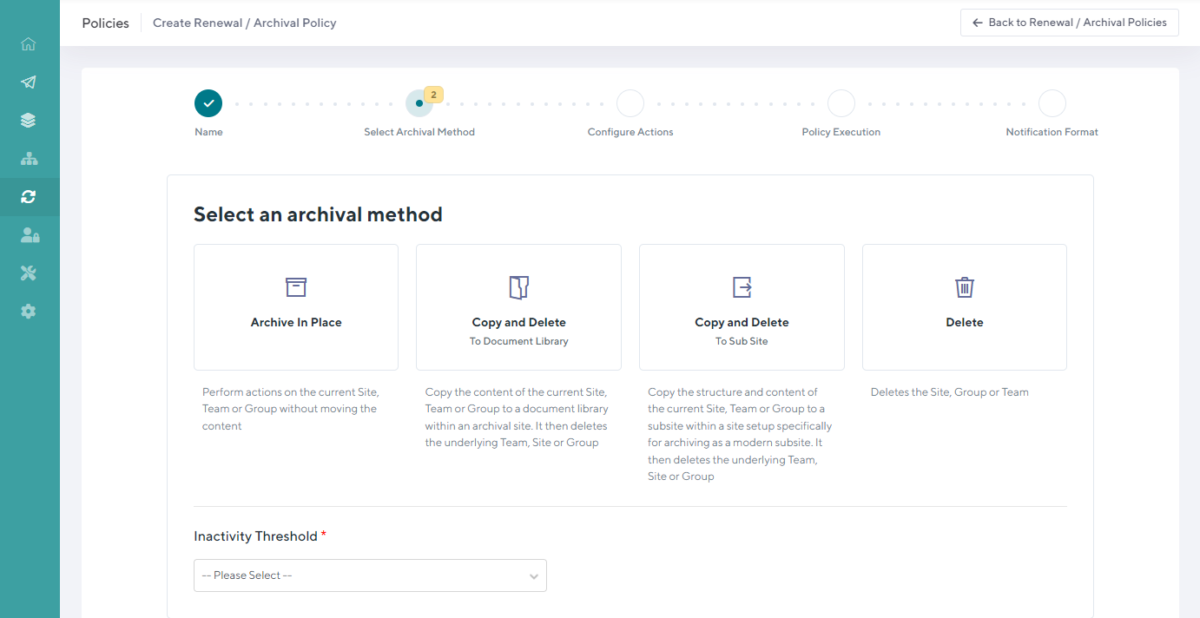1200x618 pixels.
Task: Open the layers icon in the sidebar
Action: coord(28,120)
